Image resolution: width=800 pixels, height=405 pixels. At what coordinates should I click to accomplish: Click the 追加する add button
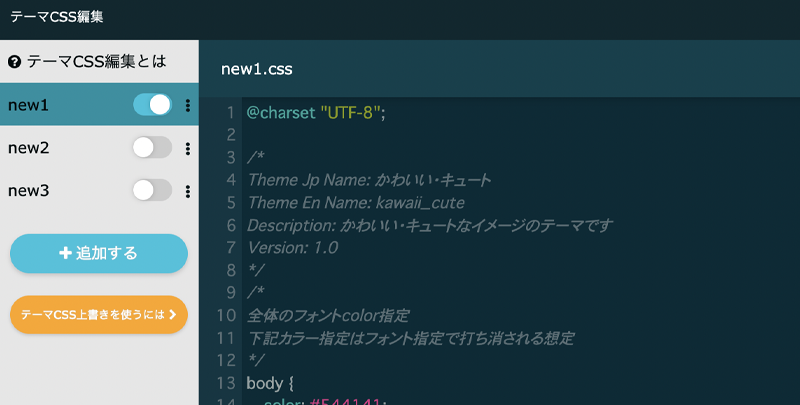click(x=99, y=253)
